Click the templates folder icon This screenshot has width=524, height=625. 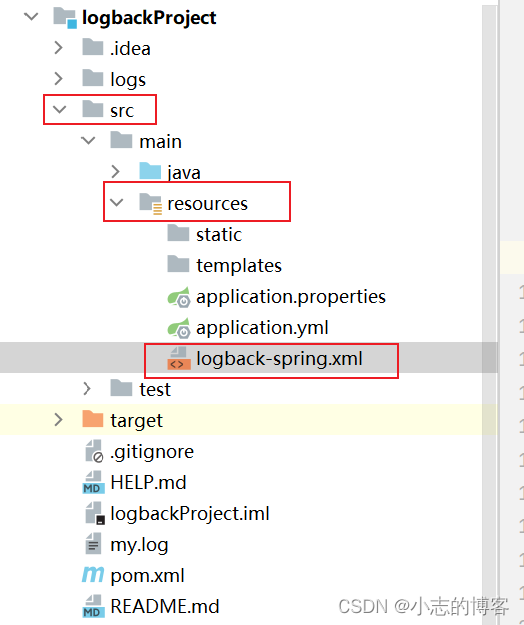(178, 264)
